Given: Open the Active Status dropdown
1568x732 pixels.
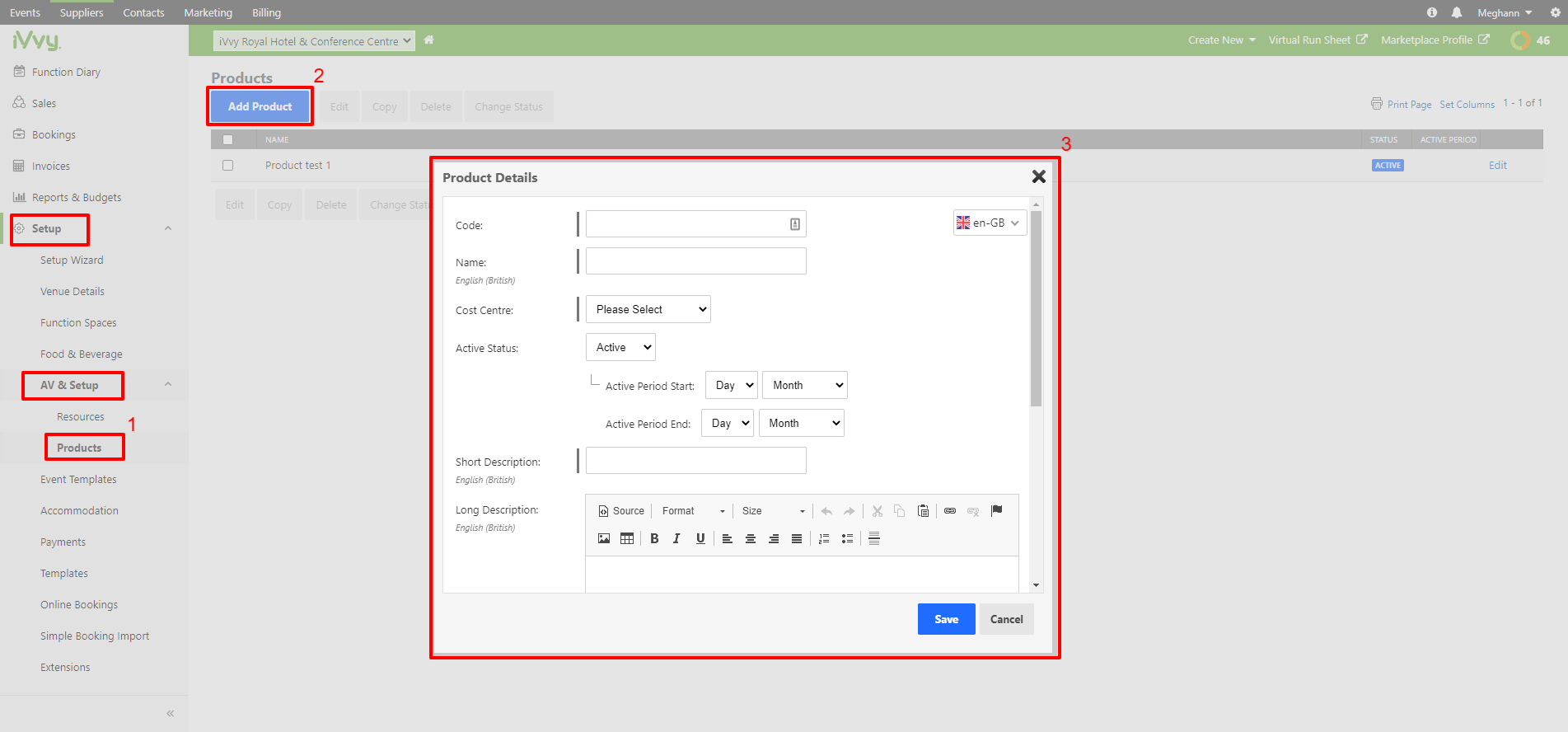Looking at the screenshot, I should click(x=620, y=347).
